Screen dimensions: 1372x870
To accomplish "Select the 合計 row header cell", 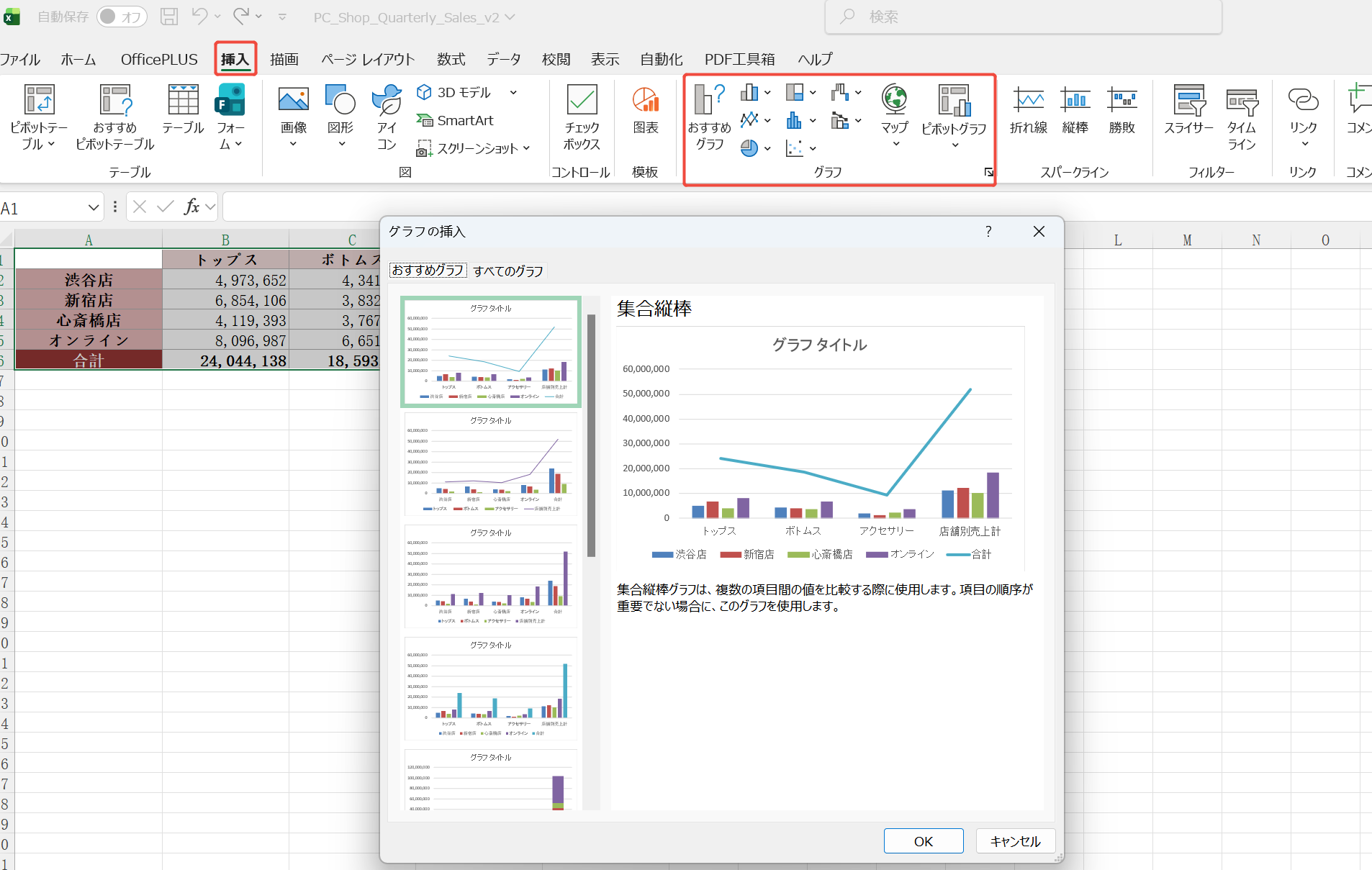I will (89, 361).
